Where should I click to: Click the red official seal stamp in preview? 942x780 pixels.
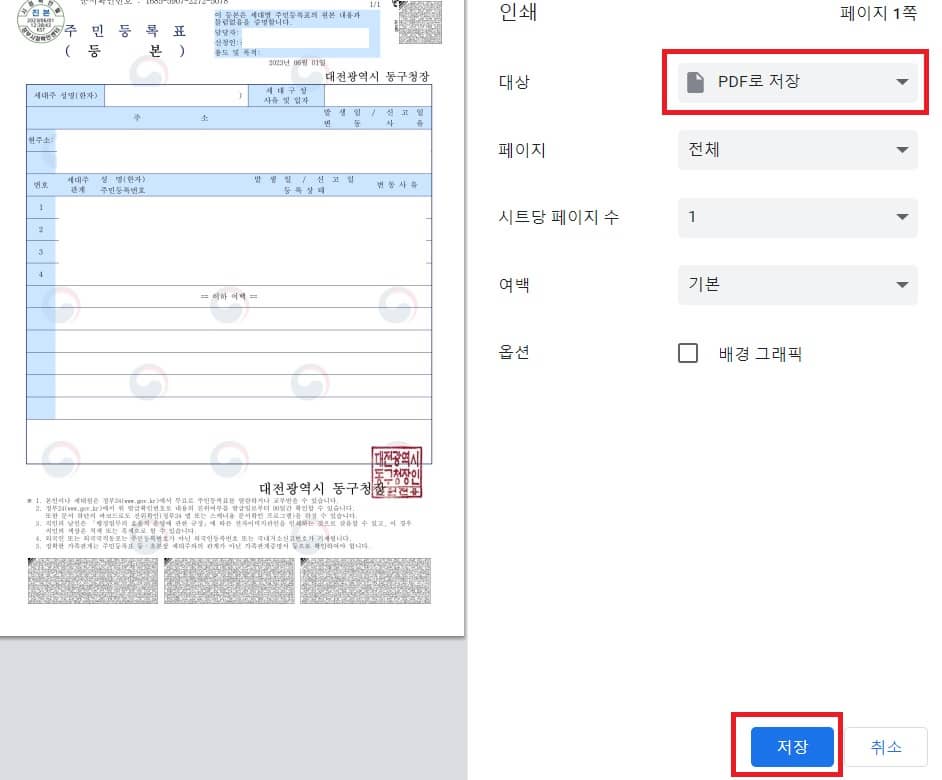pos(397,472)
